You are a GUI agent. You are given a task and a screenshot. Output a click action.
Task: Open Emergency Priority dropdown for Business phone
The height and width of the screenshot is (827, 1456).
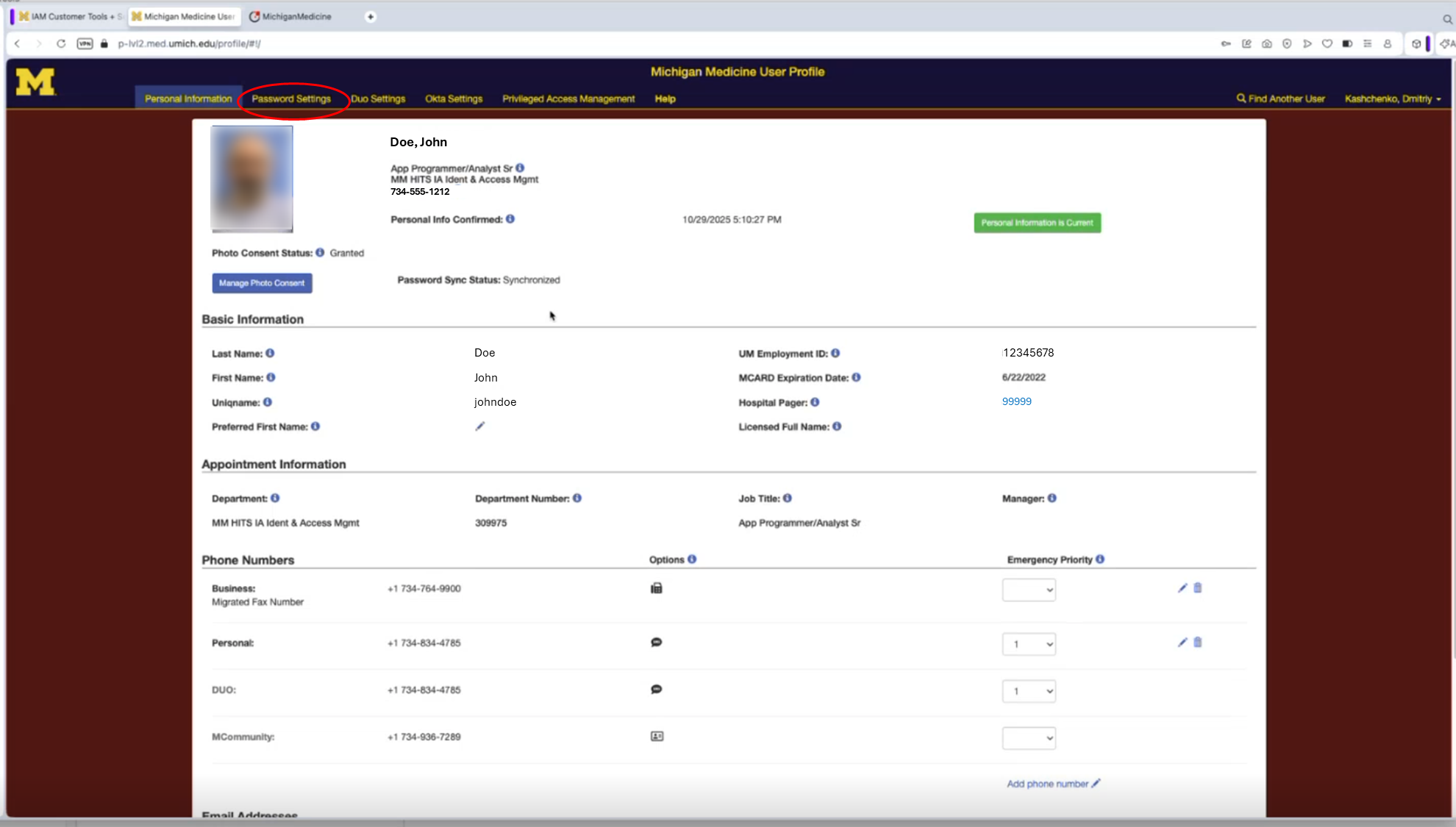pyautogui.click(x=1029, y=590)
